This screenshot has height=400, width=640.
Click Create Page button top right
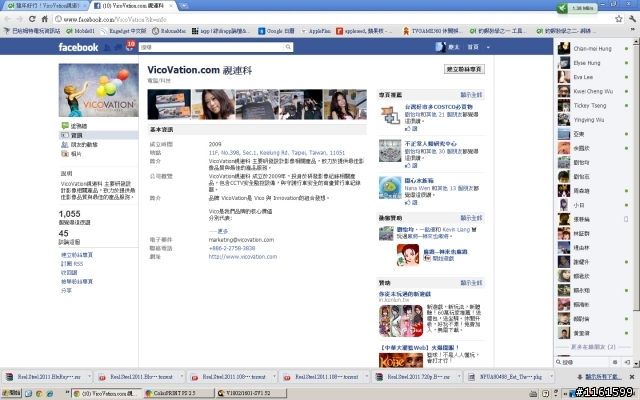pyautogui.click(x=464, y=69)
